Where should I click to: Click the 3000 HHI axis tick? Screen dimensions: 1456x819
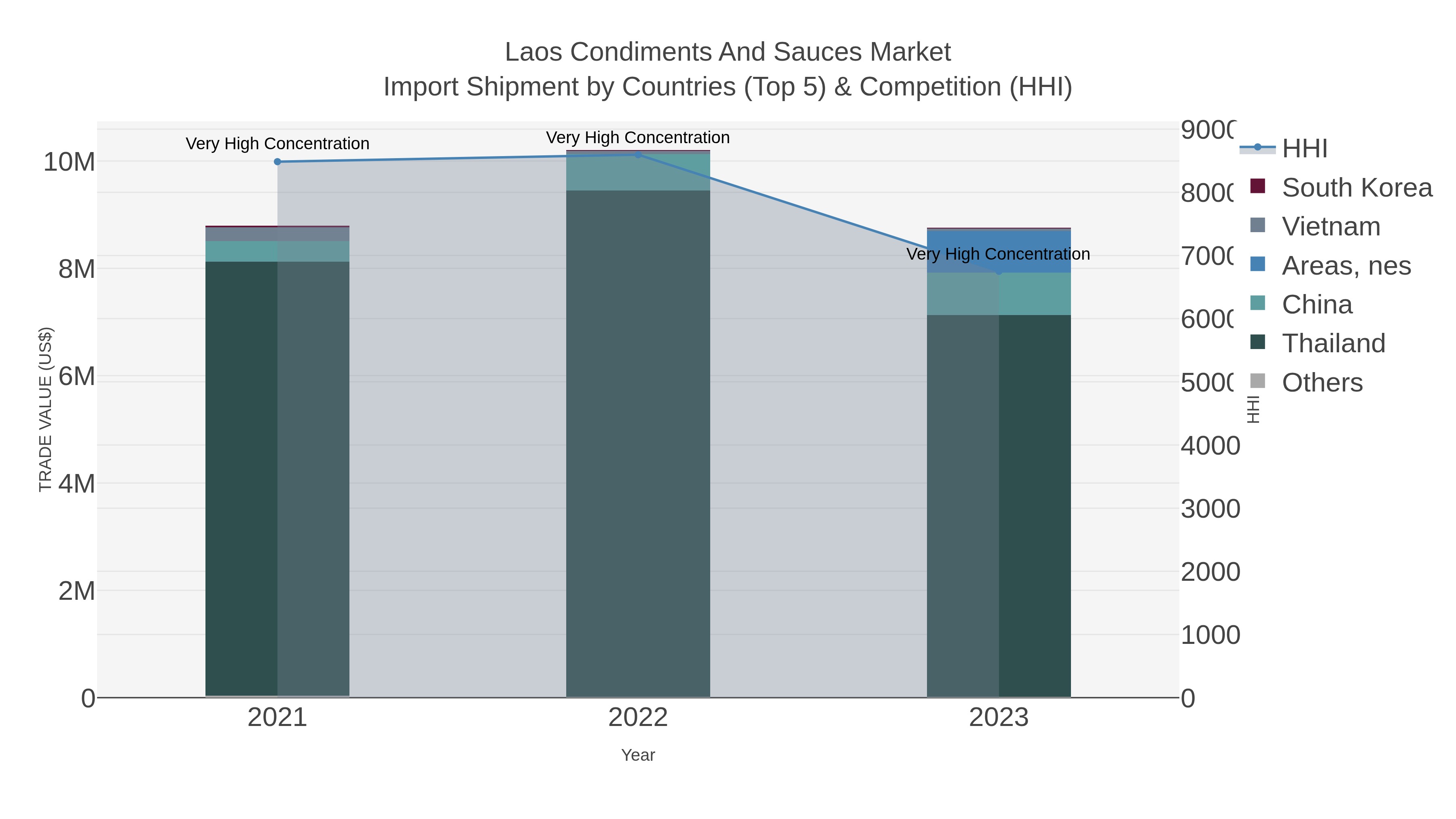(x=1210, y=509)
